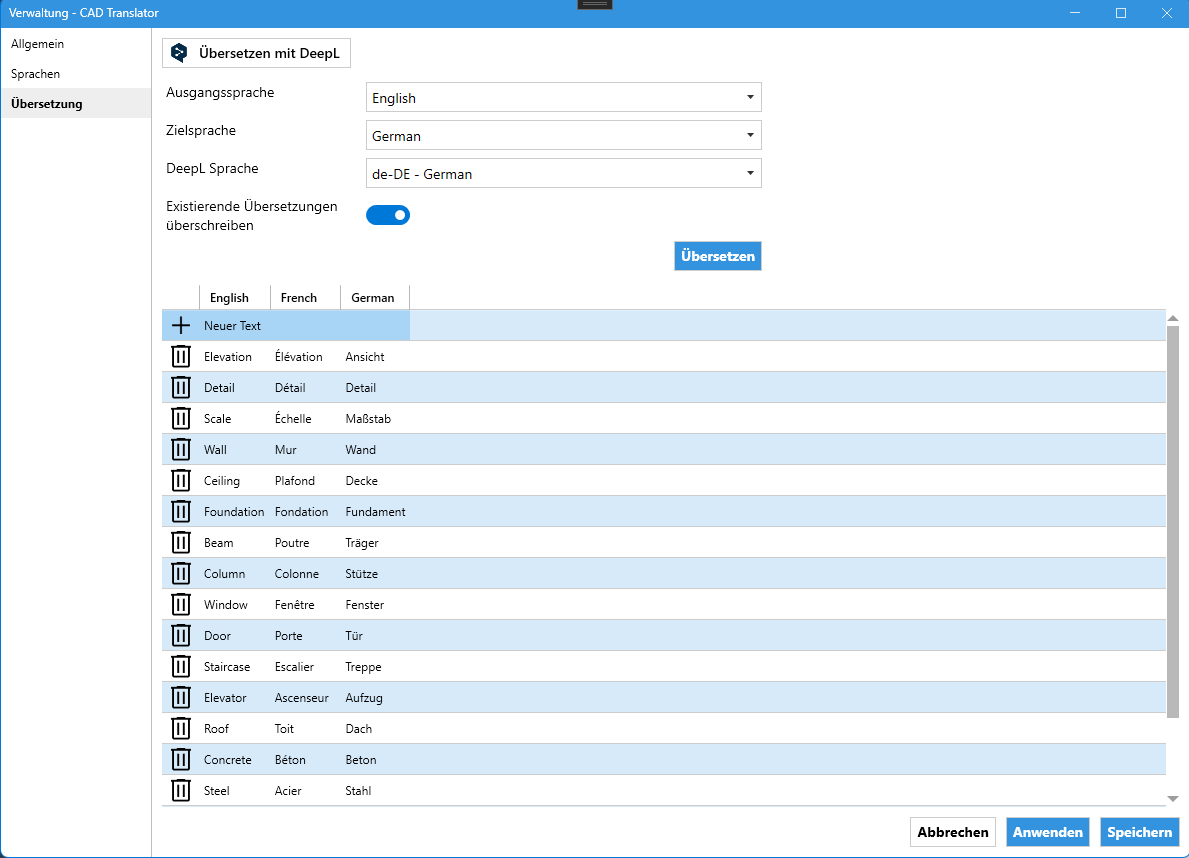Click the Speichern button
The height and width of the screenshot is (858, 1189).
click(1139, 832)
